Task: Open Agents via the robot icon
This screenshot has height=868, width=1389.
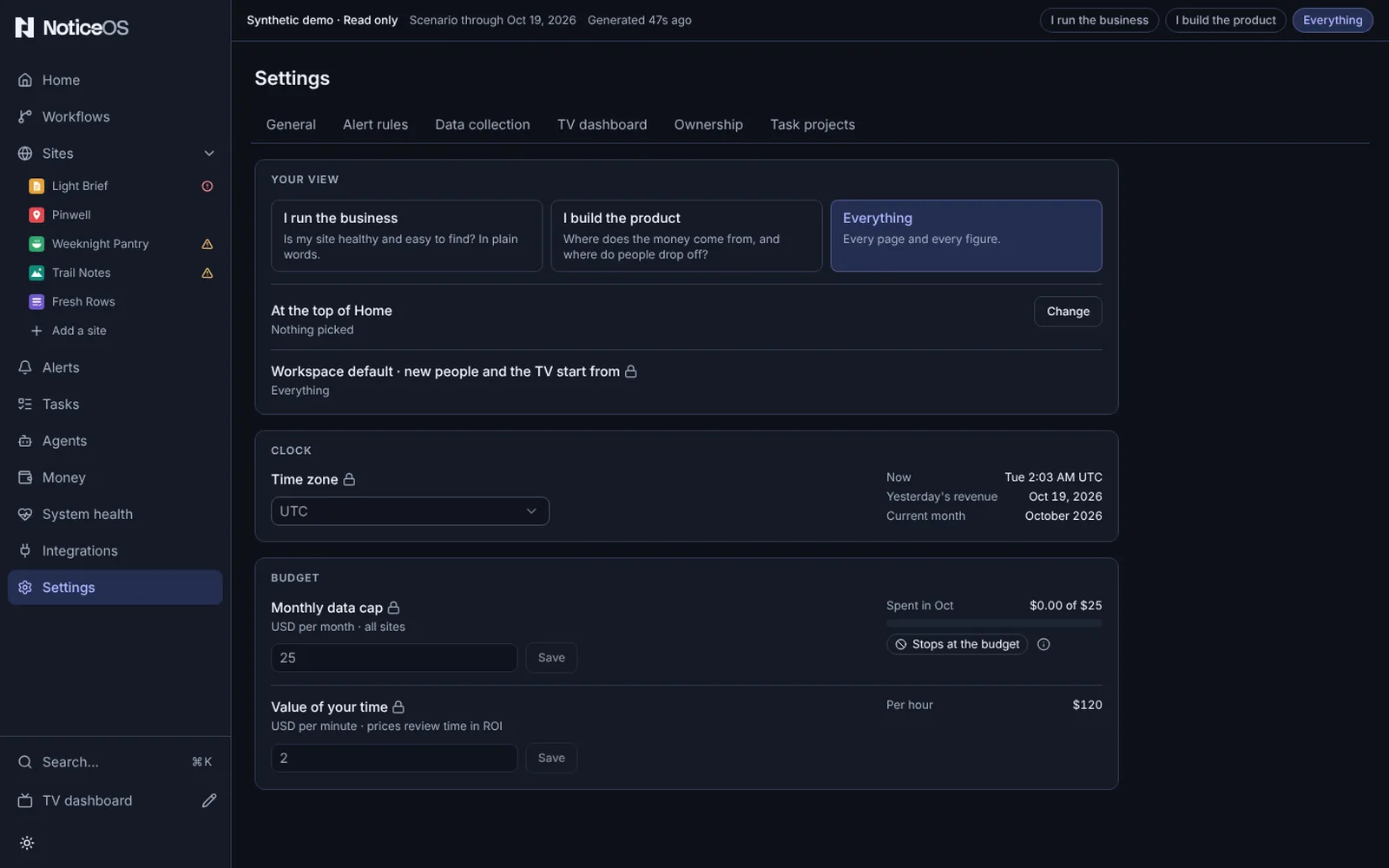Action: tap(25, 441)
